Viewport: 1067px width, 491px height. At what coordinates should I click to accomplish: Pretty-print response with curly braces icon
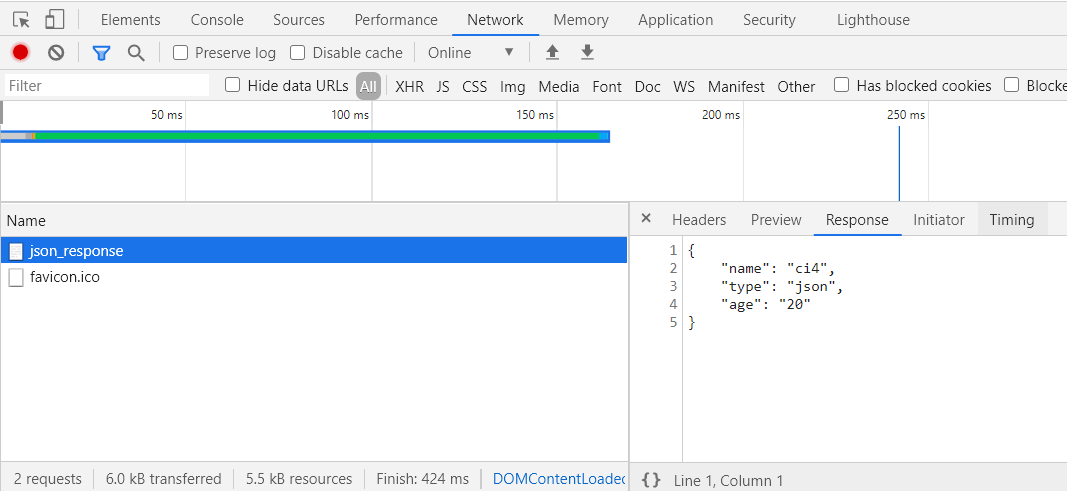pyautogui.click(x=651, y=480)
